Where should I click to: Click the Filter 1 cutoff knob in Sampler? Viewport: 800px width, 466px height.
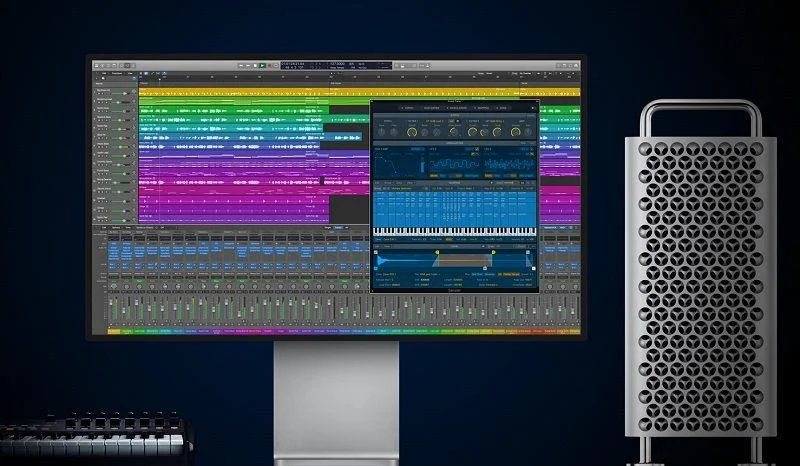pyautogui.click(x=412, y=132)
